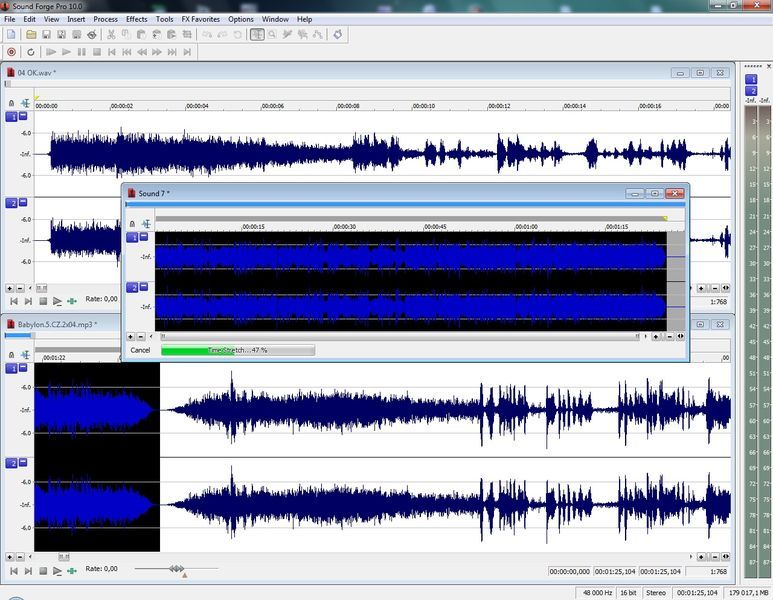The image size is (773, 600).
Task: Click Play Normal in Babylon.5 window
Action: coord(57,571)
